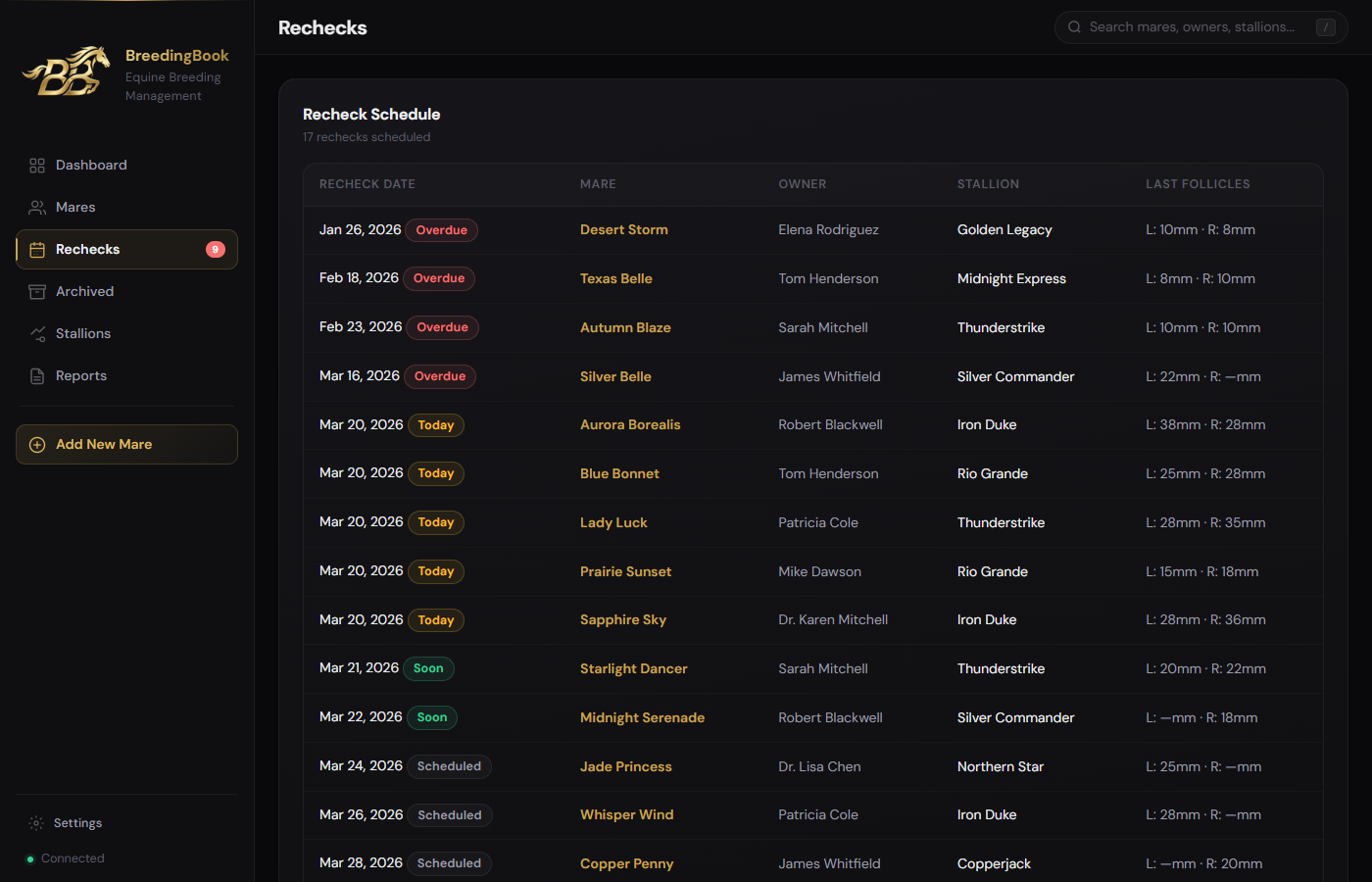Click the Stallions chart icon
The width and height of the screenshot is (1372, 882).
coord(37,334)
